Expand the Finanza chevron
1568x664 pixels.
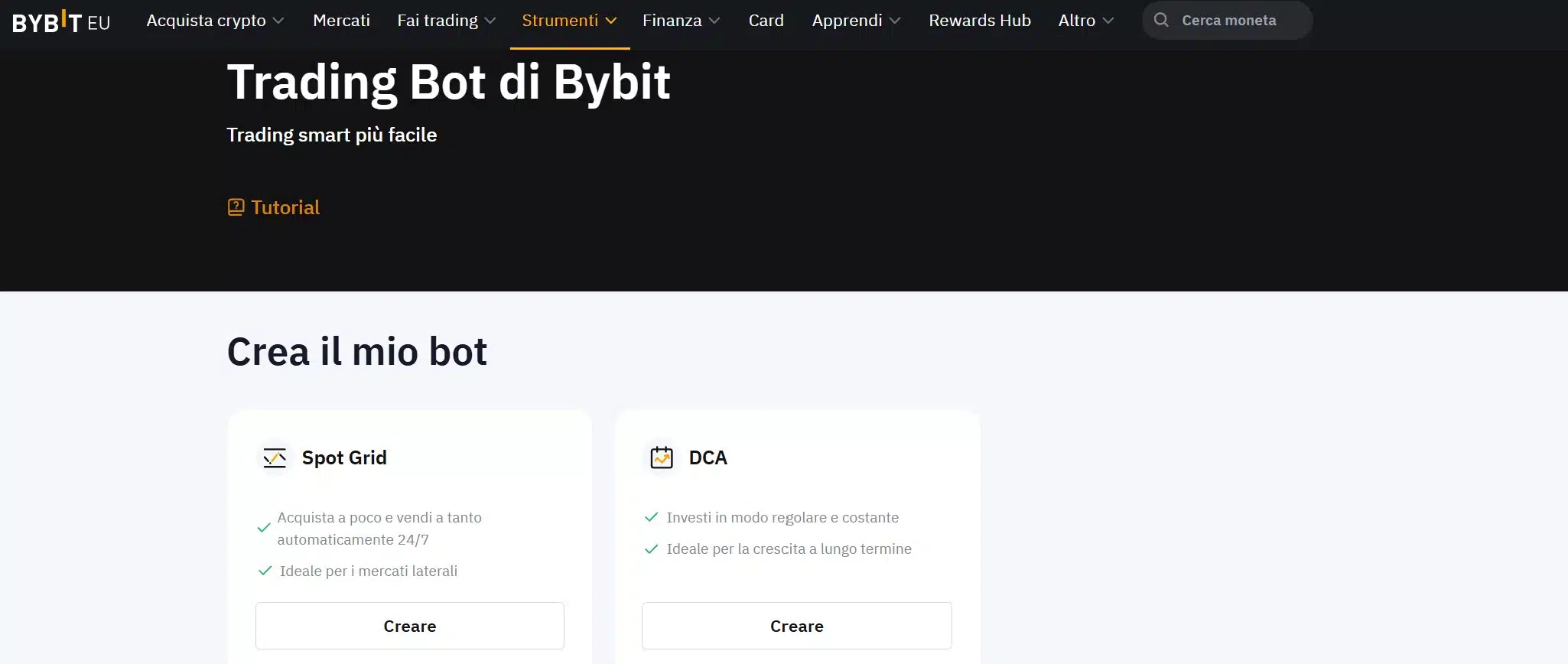coord(714,21)
